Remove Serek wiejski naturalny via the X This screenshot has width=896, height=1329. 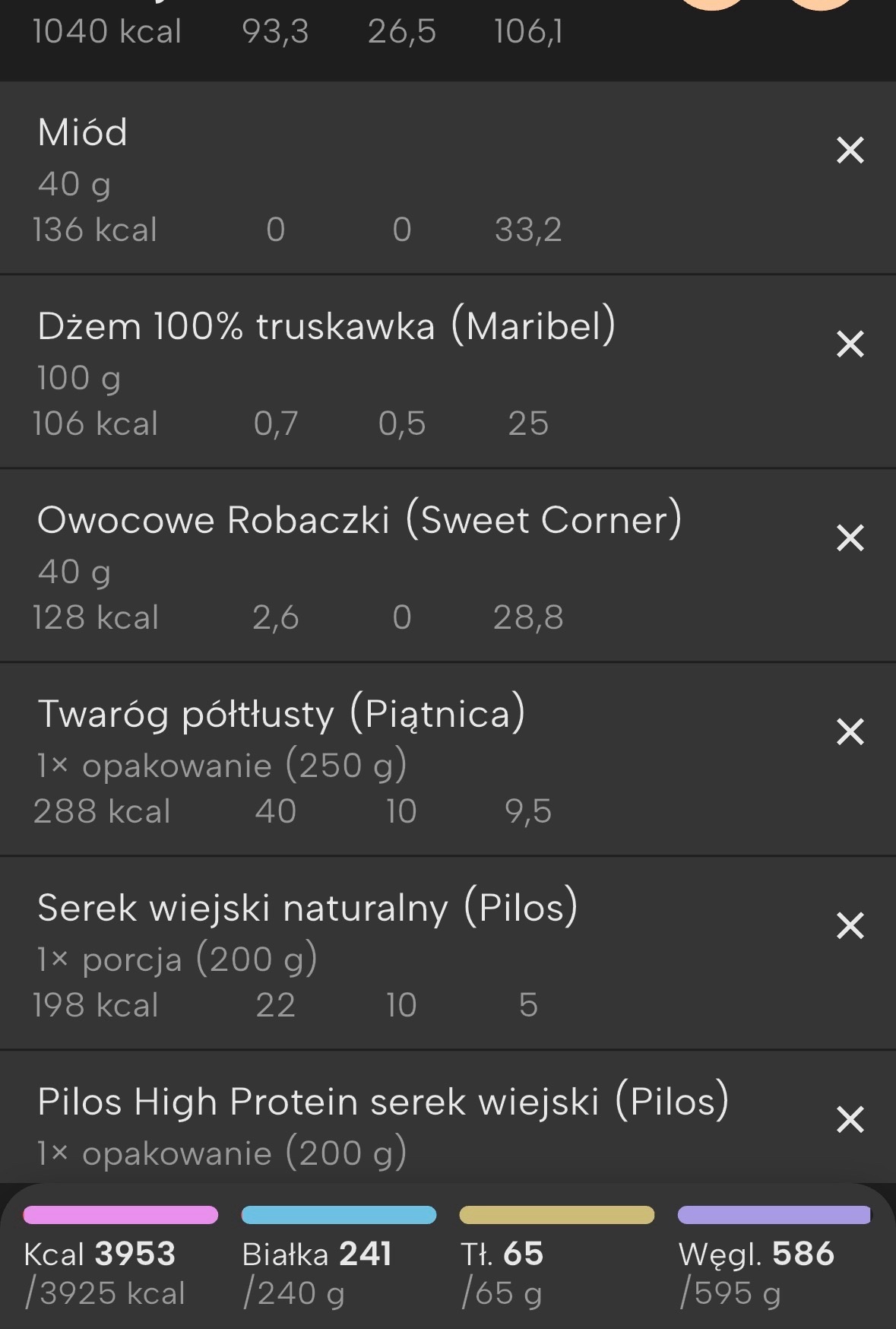coord(850,926)
